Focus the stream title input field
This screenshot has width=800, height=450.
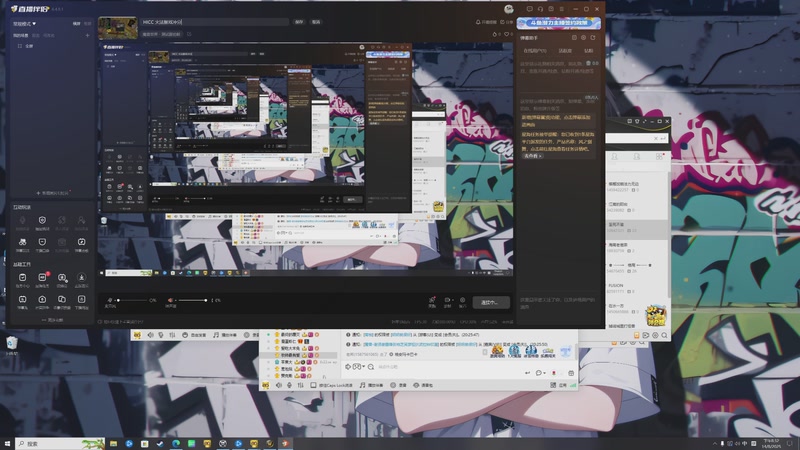(x=214, y=22)
